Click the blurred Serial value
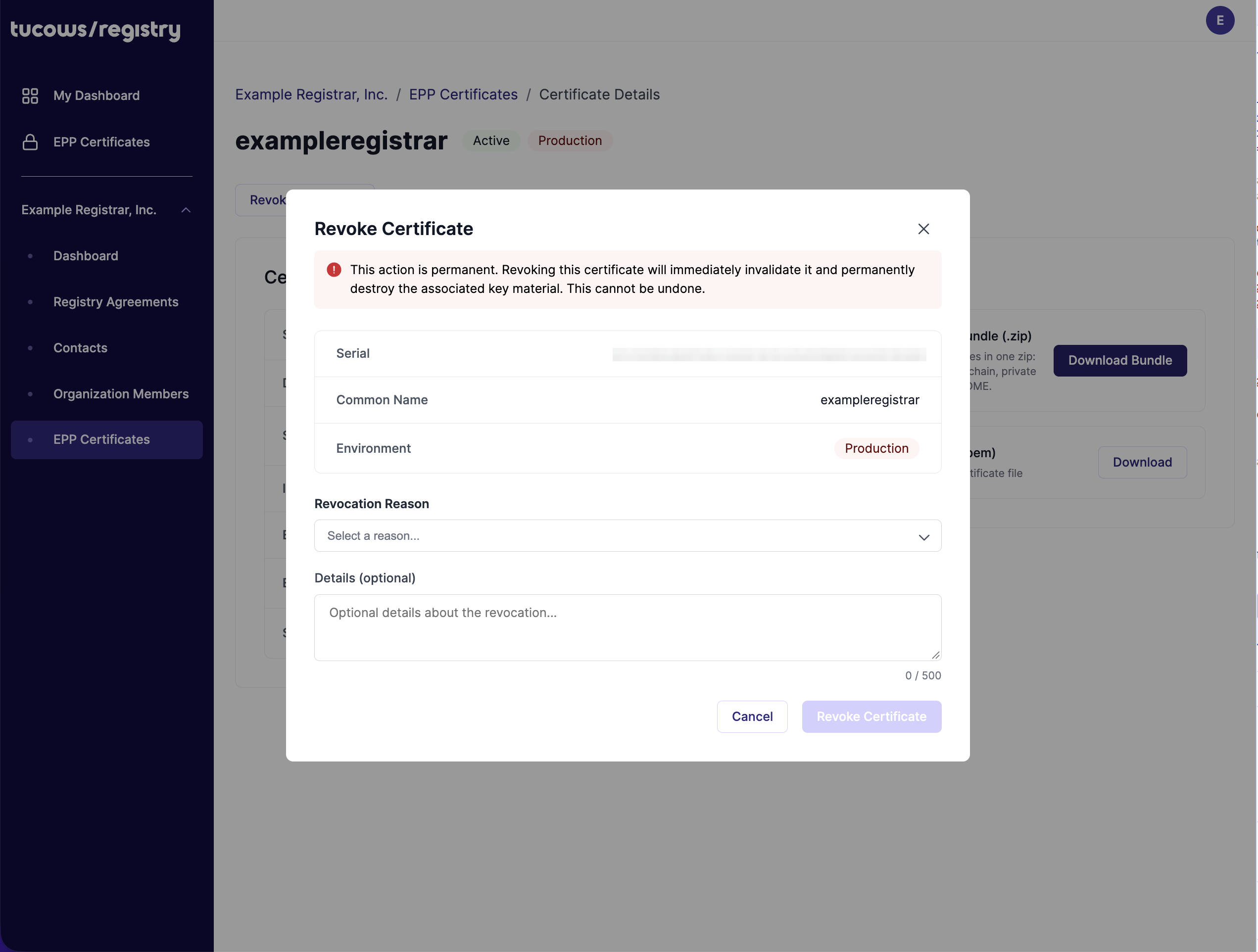Viewport: 1258px width, 952px height. pos(769,354)
